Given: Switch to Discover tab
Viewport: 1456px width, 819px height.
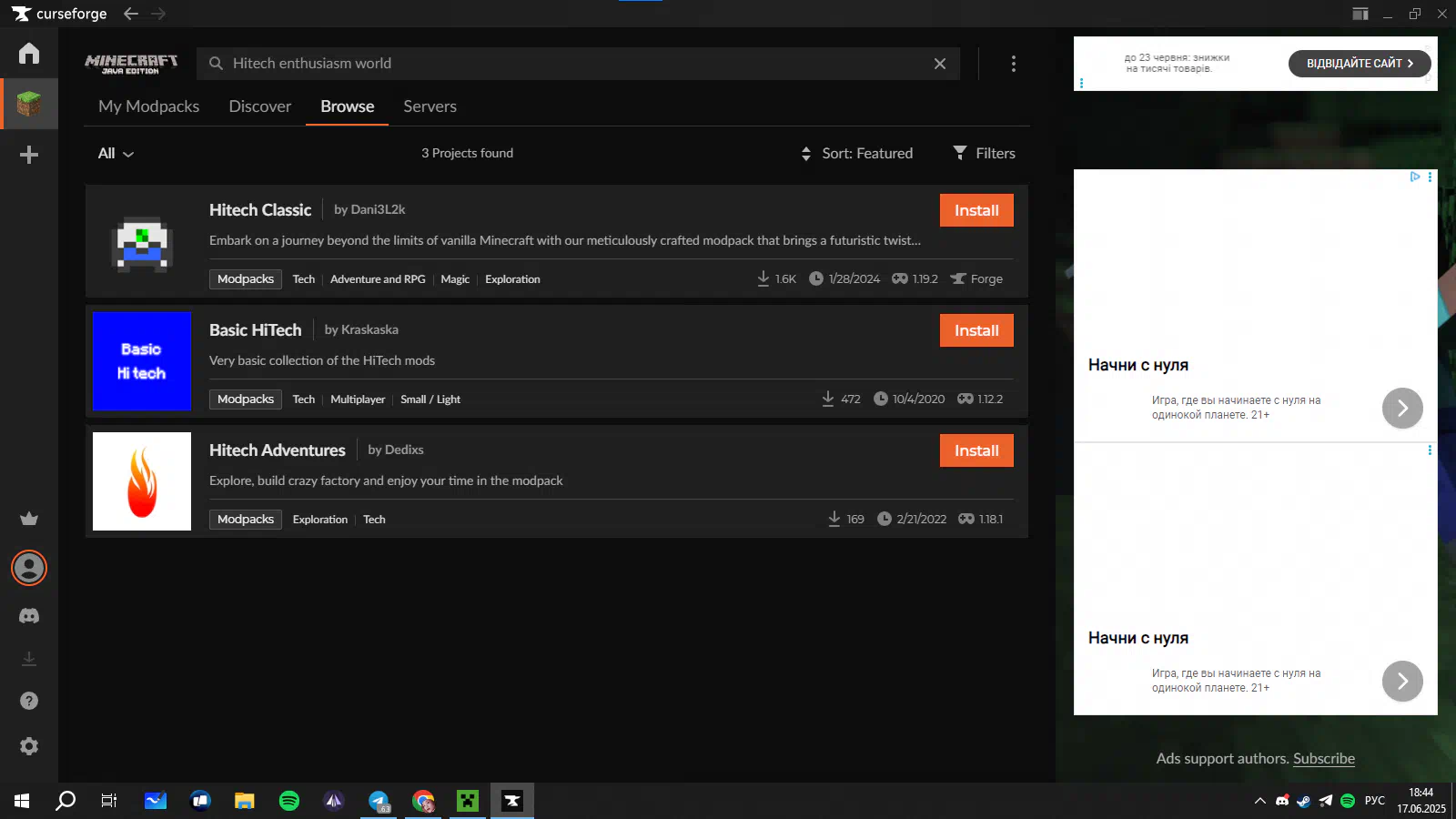Looking at the screenshot, I should [x=260, y=106].
